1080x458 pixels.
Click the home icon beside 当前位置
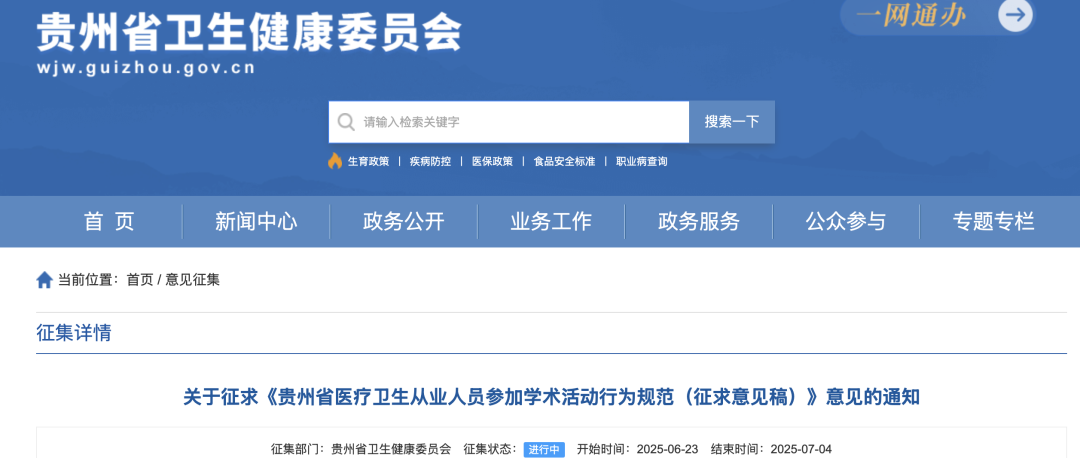(x=44, y=280)
